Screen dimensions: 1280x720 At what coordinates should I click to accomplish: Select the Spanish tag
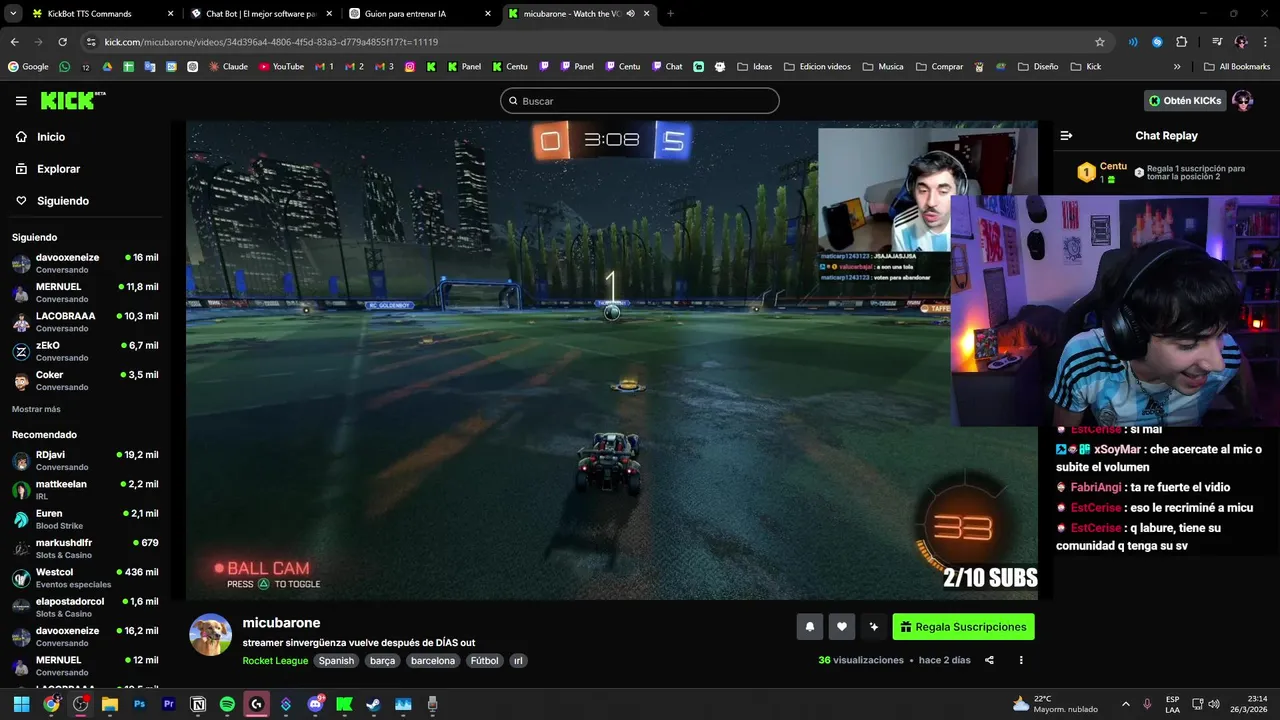point(336,661)
